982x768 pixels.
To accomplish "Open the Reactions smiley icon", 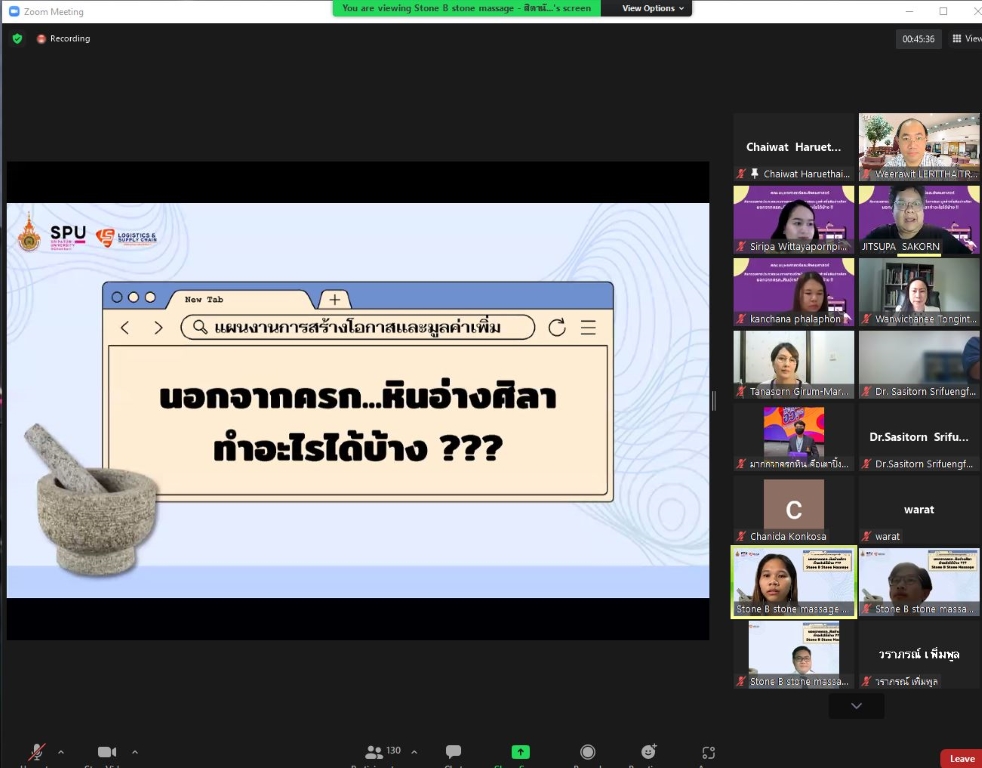I will pos(649,751).
